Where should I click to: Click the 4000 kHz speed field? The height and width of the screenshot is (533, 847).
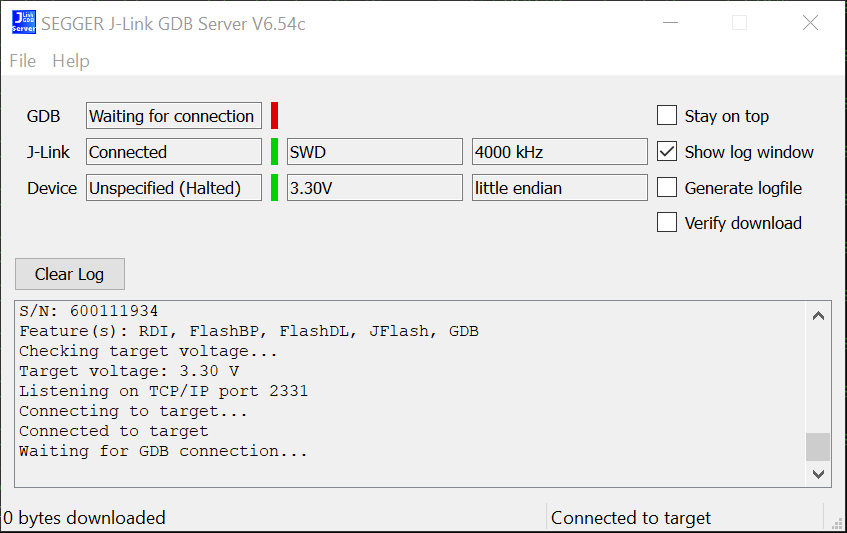(x=559, y=152)
